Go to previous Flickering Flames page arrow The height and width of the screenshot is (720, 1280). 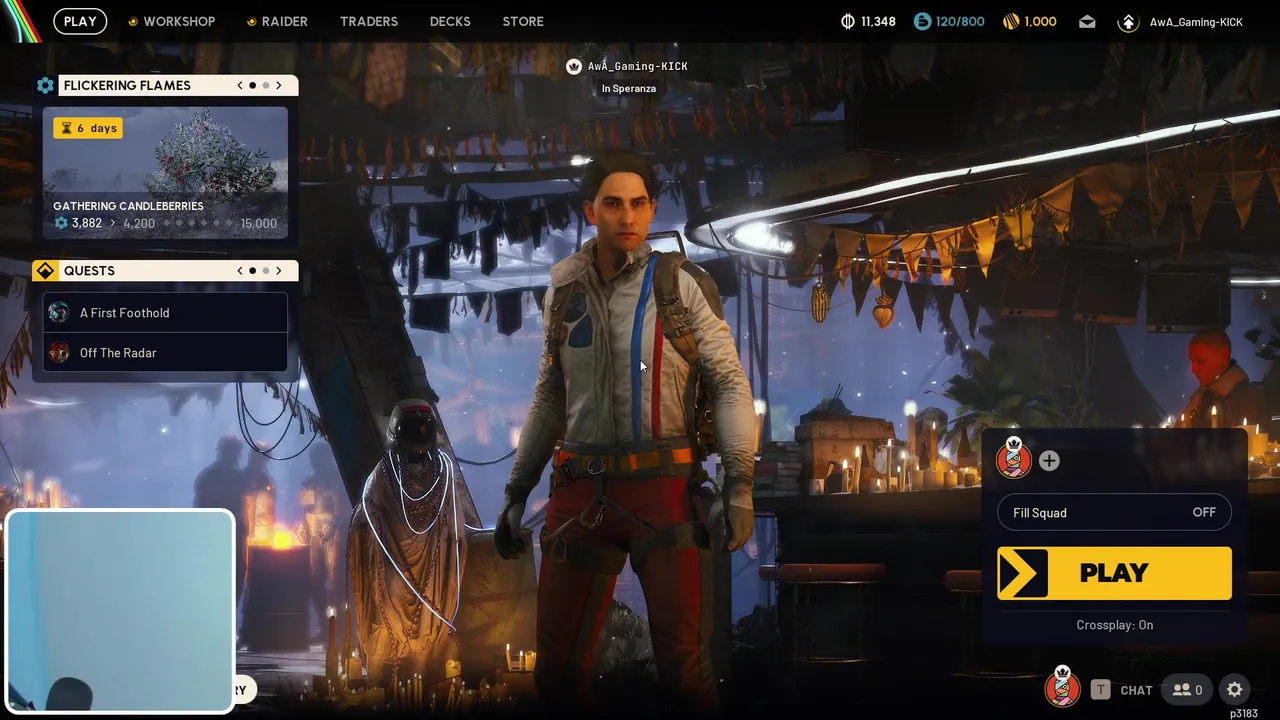tap(240, 86)
